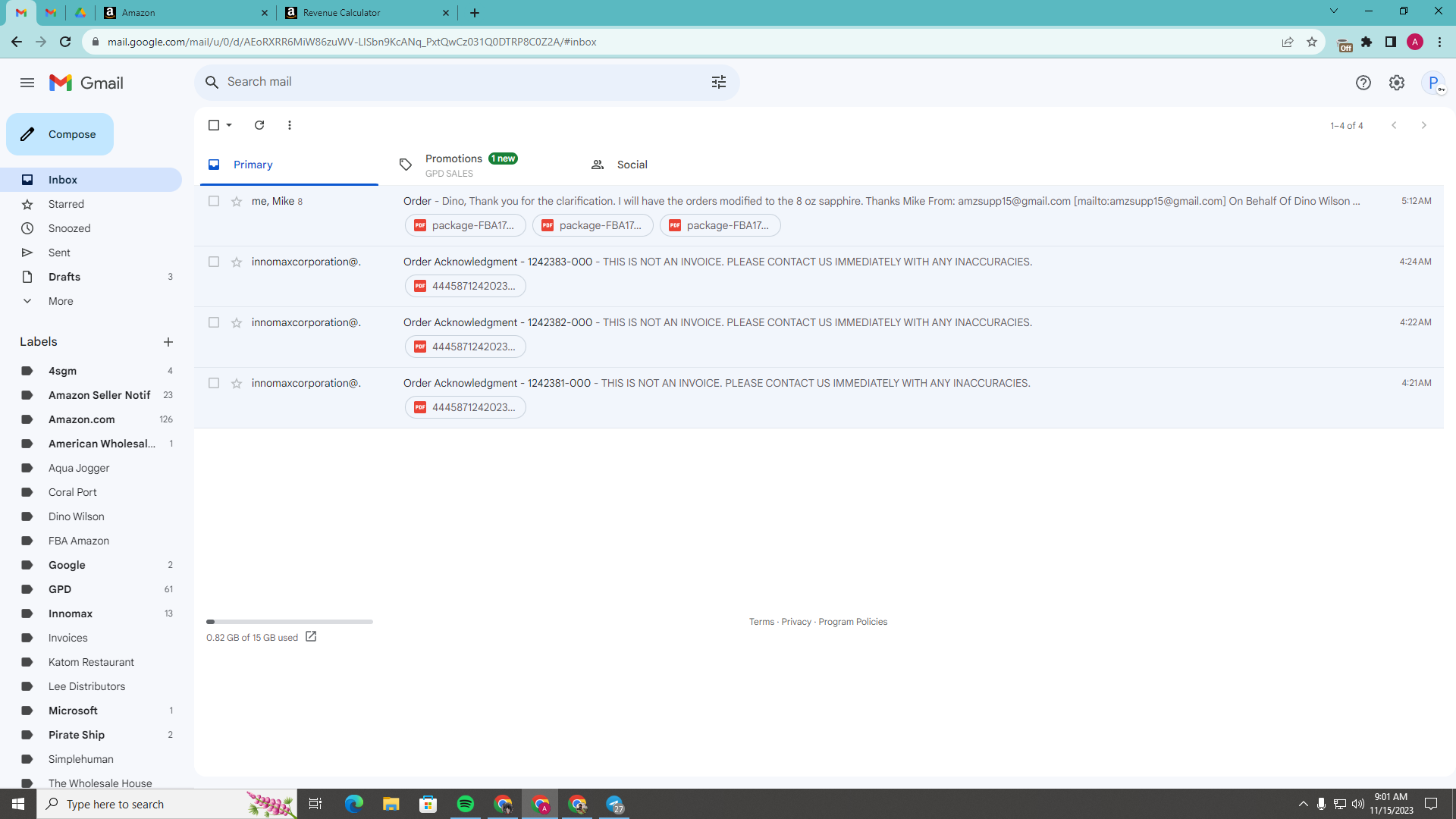Click the browser address bar URL
This screenshot has width=1456, height=819.
click(x=352, y=42)
